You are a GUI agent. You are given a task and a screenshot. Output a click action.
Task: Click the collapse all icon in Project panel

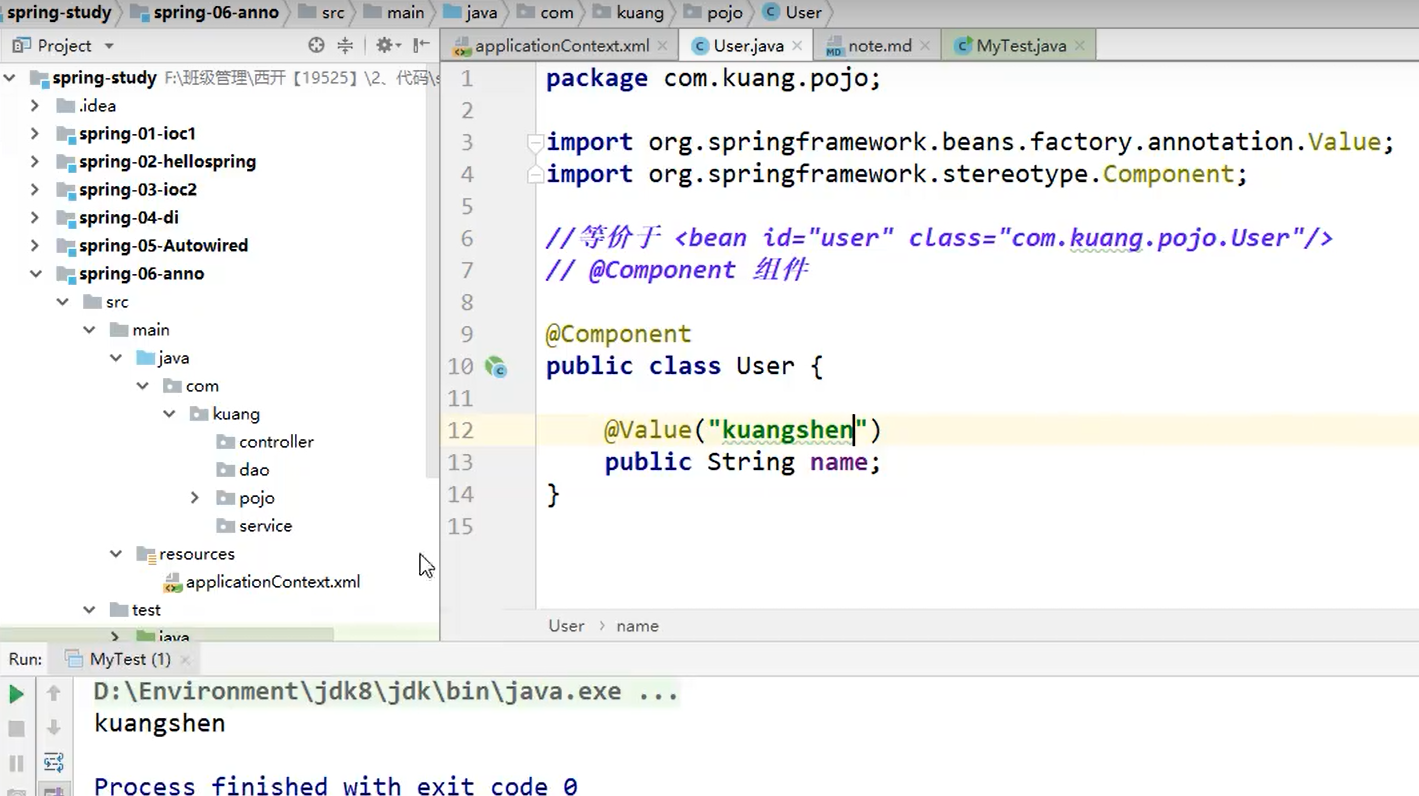click(345, 45)
